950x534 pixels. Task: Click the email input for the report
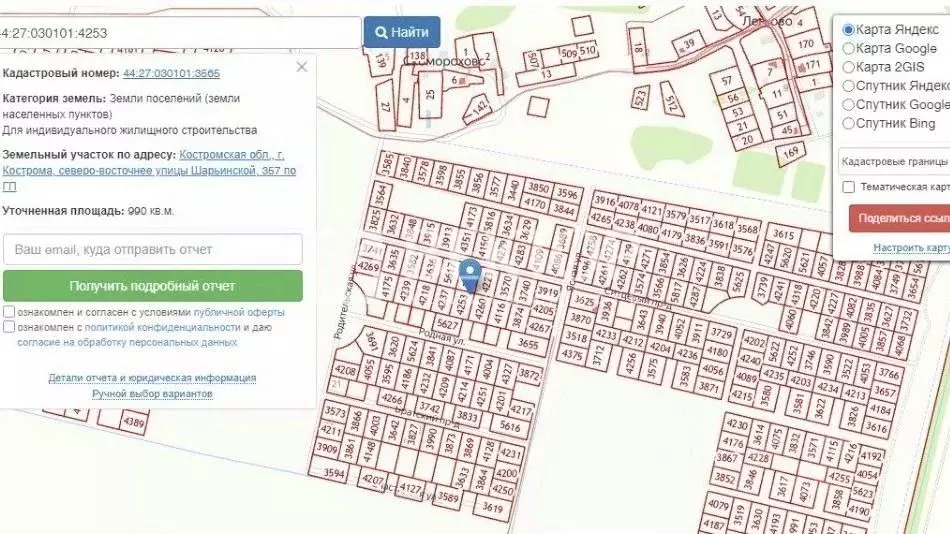tap(153, 249)
